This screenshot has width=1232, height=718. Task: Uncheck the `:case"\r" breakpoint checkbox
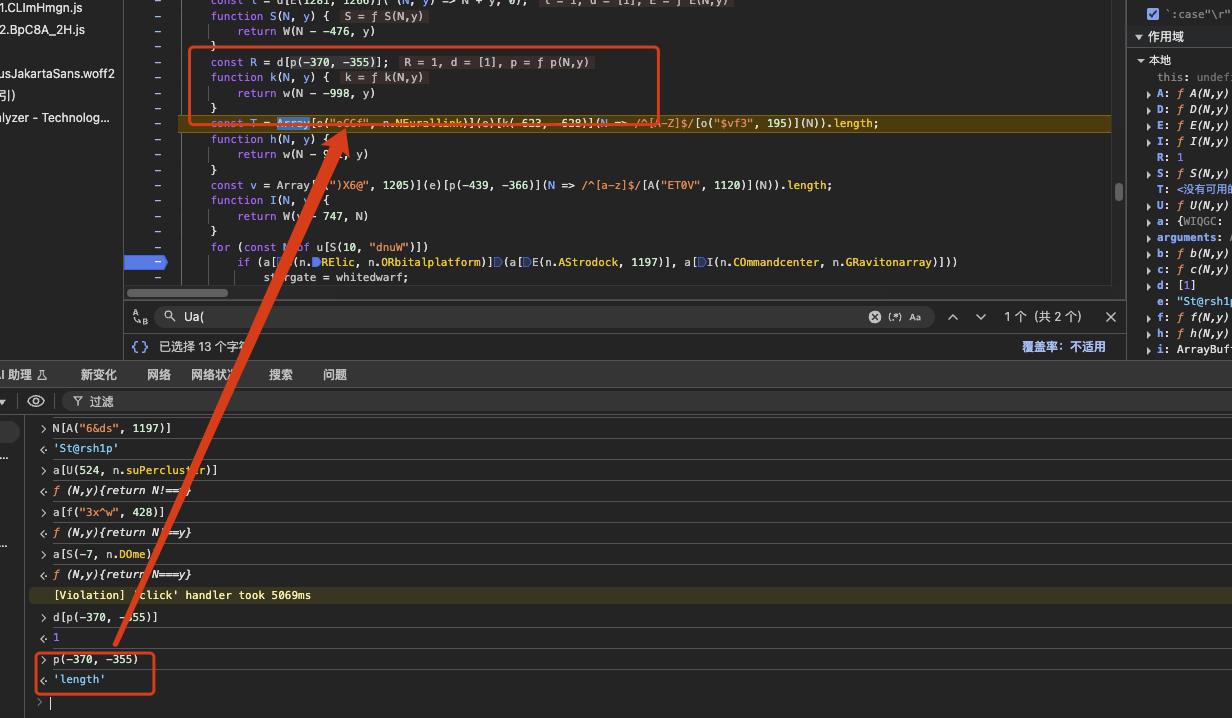coord(1153,14)
